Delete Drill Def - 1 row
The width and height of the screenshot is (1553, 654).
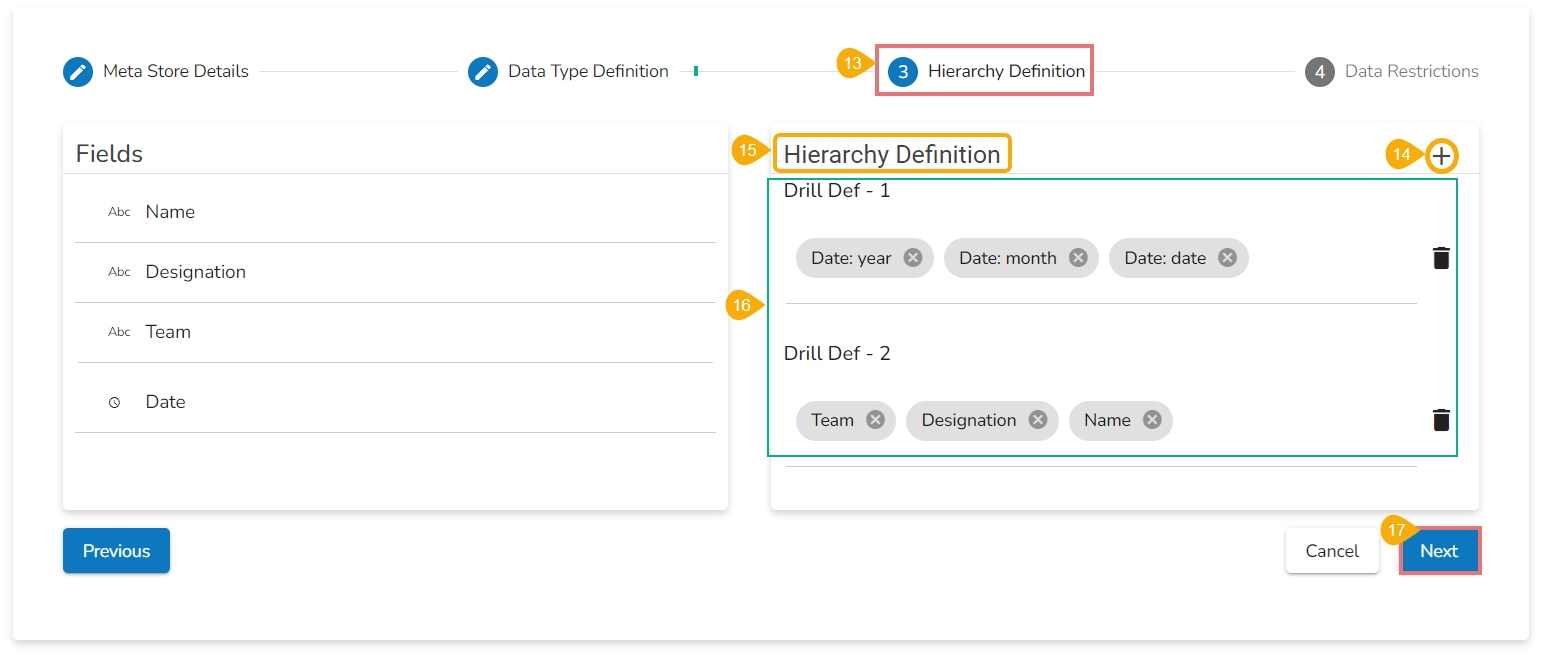pyautogui.click(x=1441, y=258)
